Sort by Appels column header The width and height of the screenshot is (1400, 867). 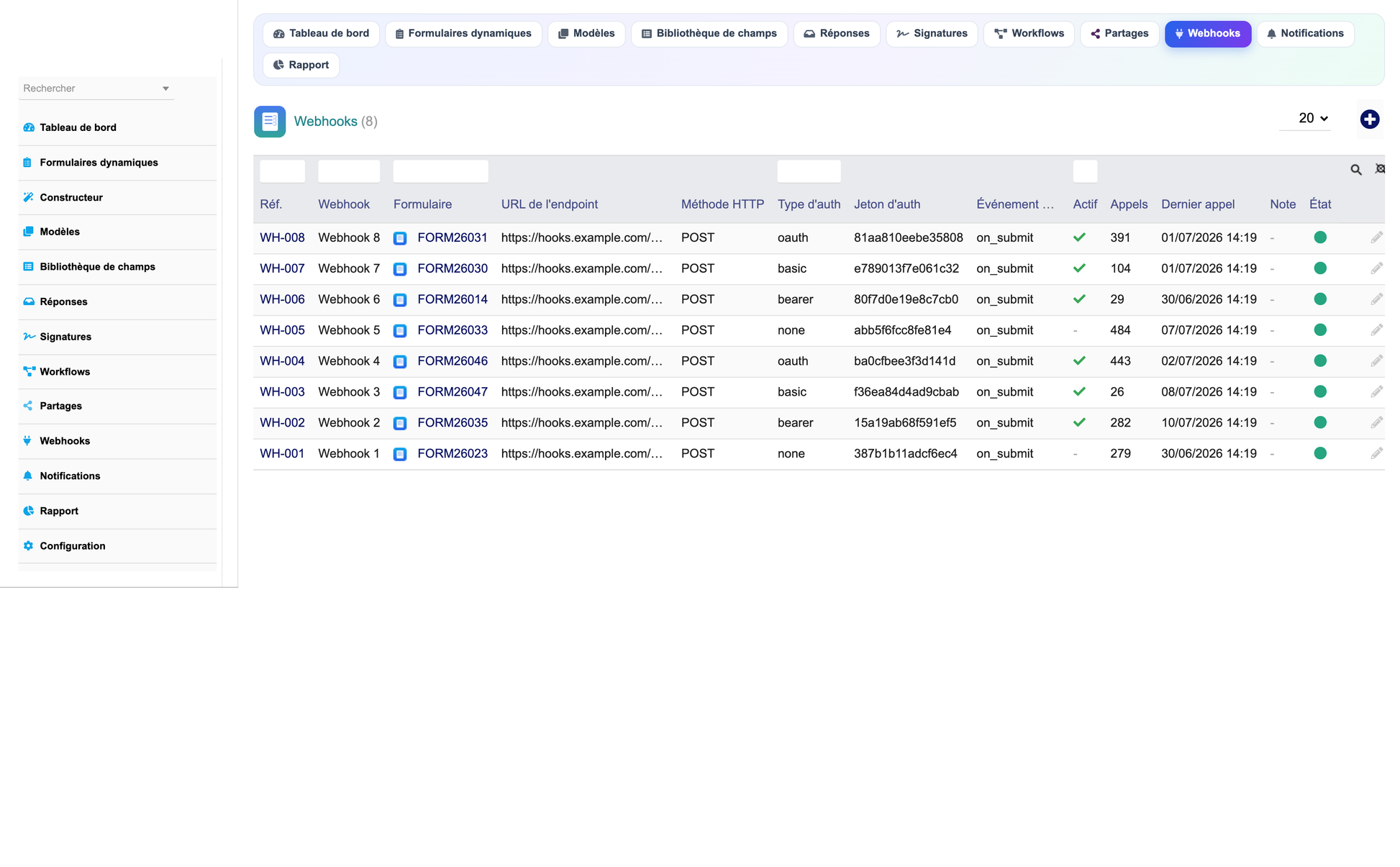(1129, 205)
